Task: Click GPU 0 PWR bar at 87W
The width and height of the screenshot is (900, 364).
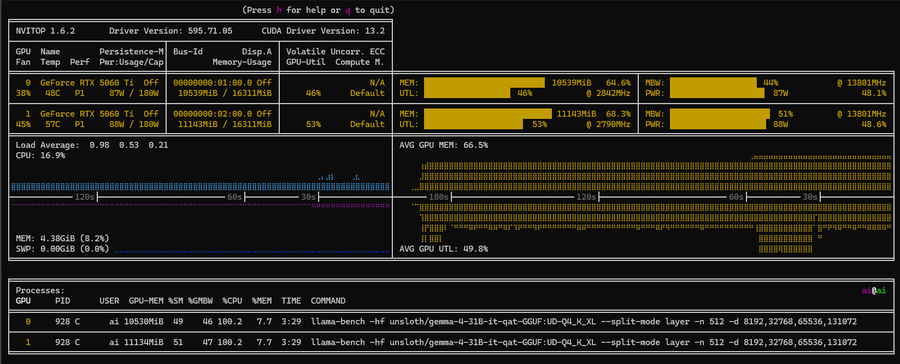Action: 716,92
